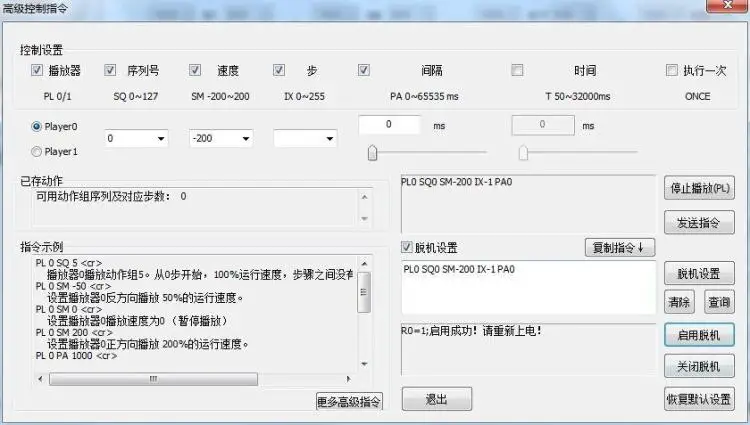
Task: Expand the speed dropdown showing -200
Action: tap(221, 139)
